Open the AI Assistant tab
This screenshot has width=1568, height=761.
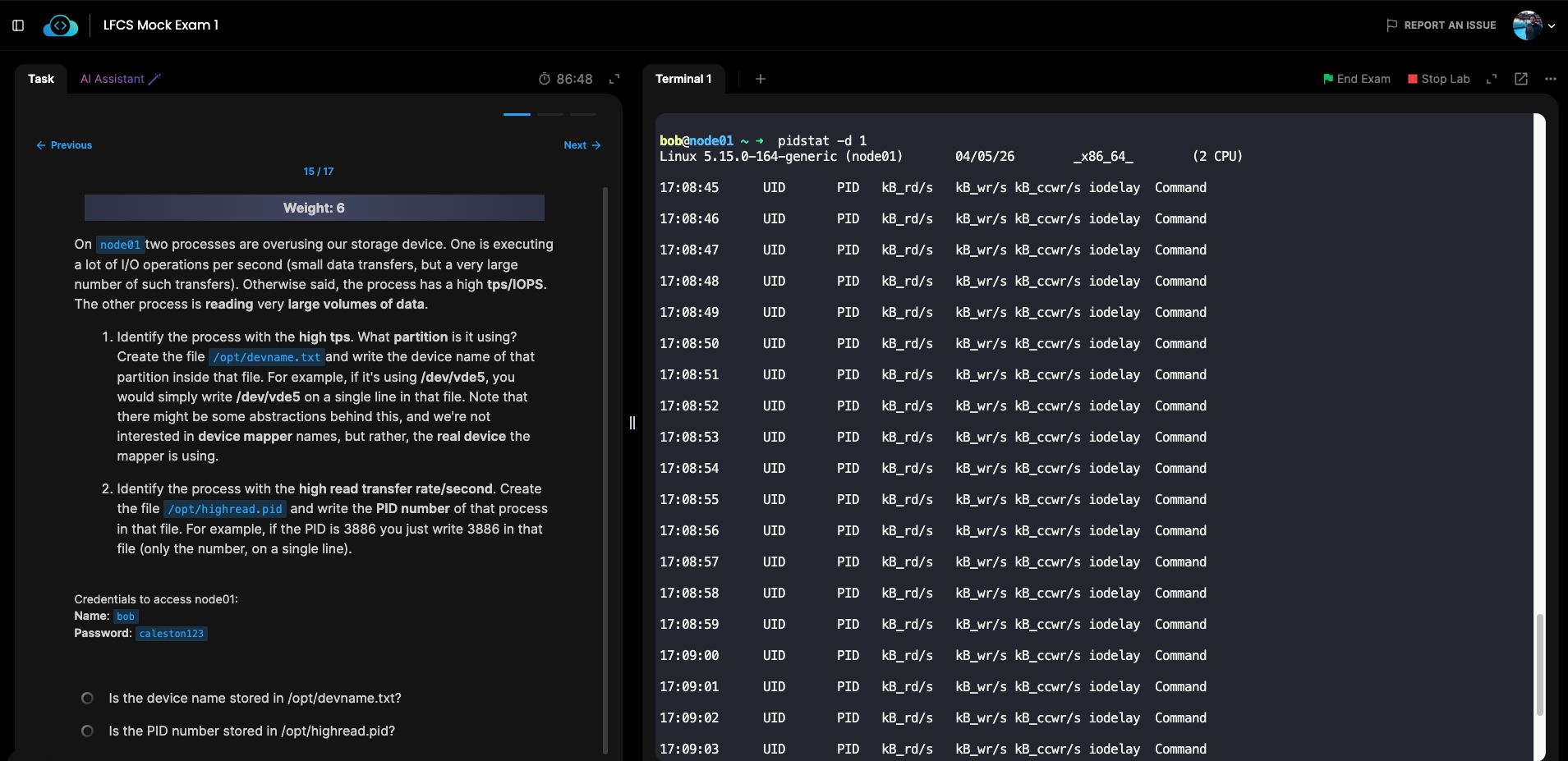120,79
